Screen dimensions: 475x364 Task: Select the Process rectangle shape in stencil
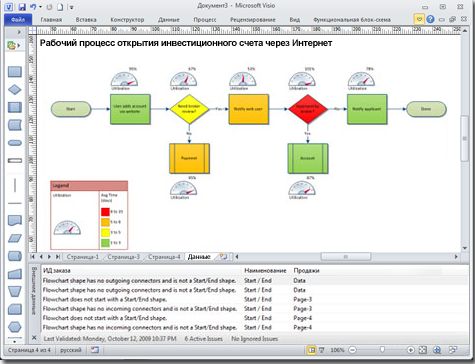(x=15, y=72)
